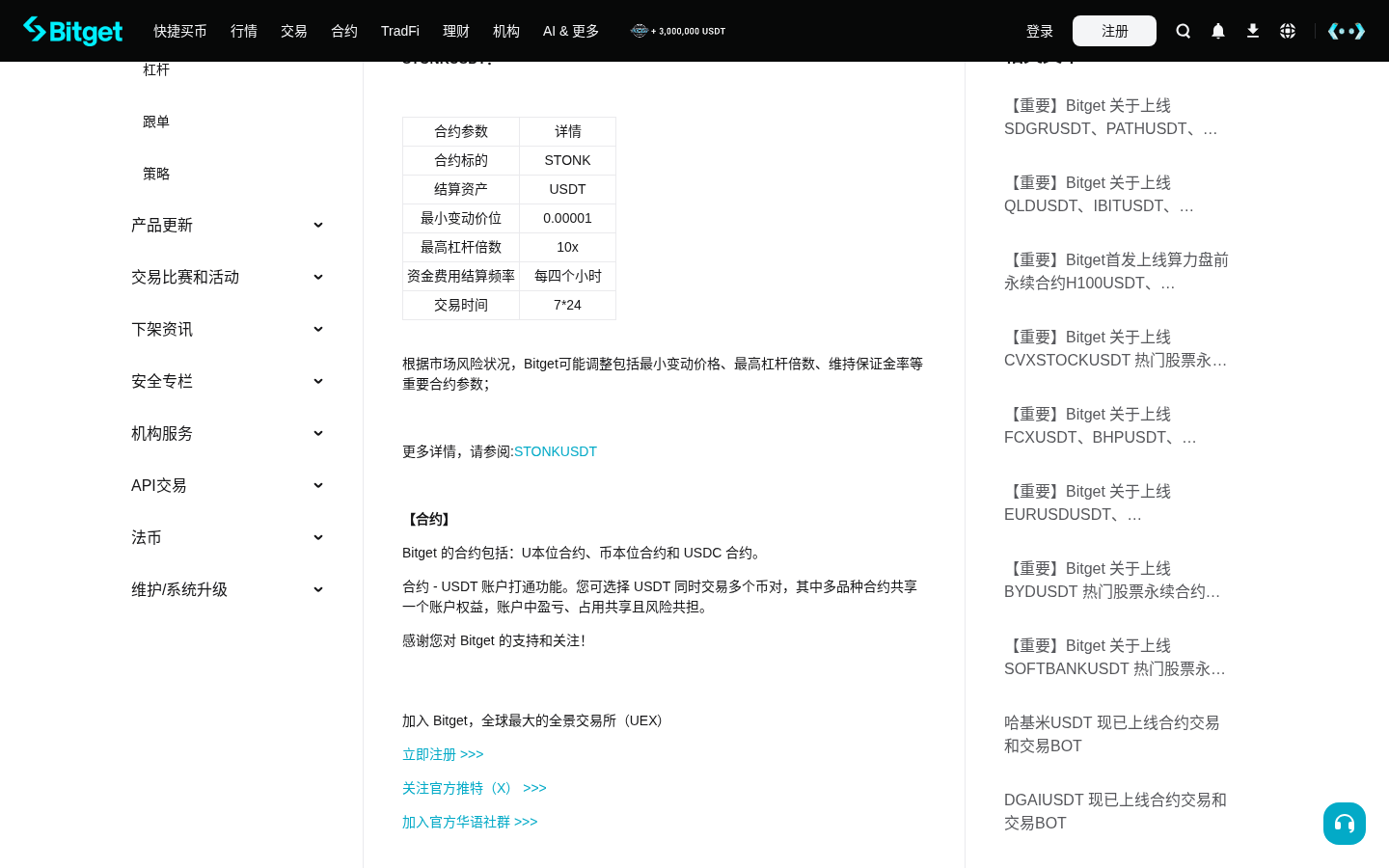1389x868 pixels.
Task: Open the DGAIUSDT announcement
Action: pos(1116,811)
